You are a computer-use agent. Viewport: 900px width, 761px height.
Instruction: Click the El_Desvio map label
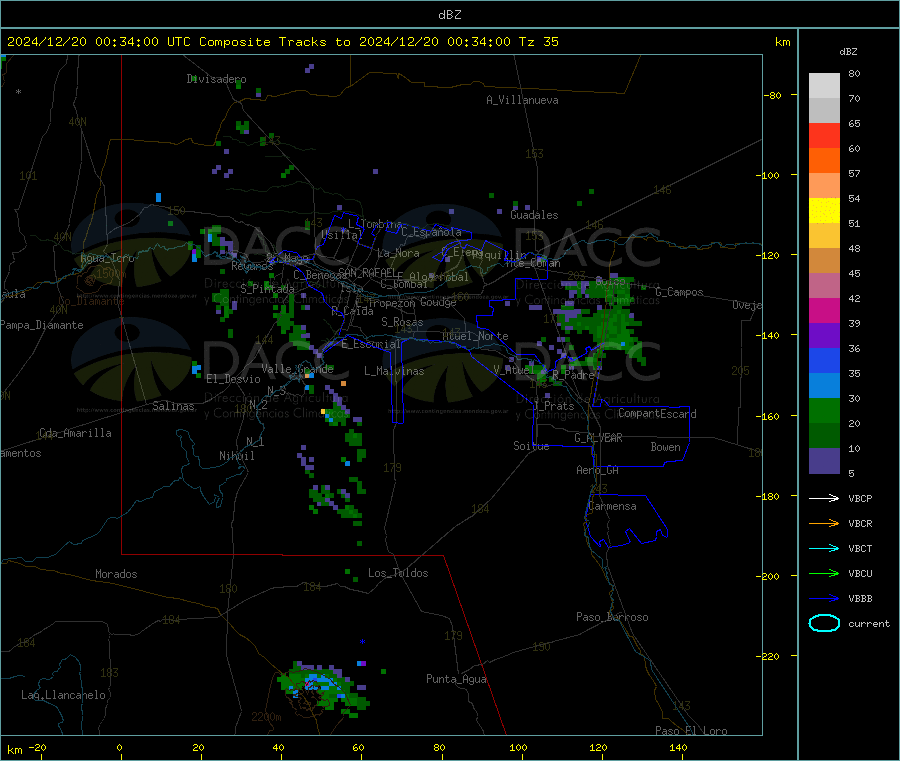pos(233,379)
